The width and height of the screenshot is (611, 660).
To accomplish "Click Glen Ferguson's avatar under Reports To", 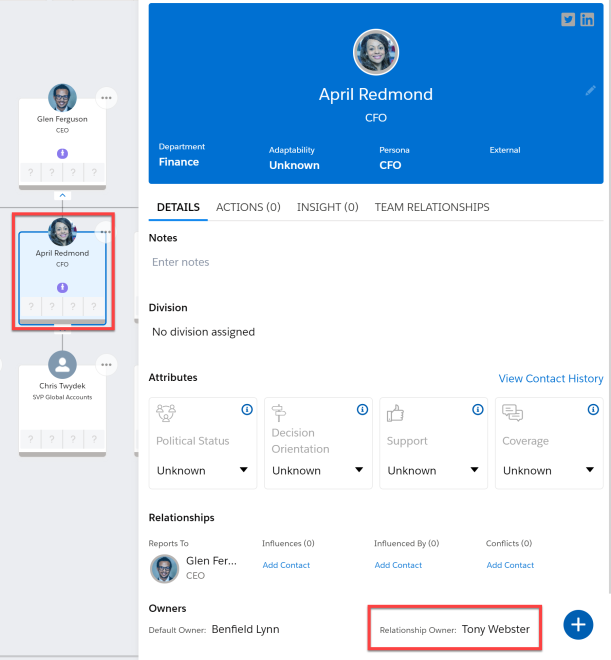I will pos(165,569).
